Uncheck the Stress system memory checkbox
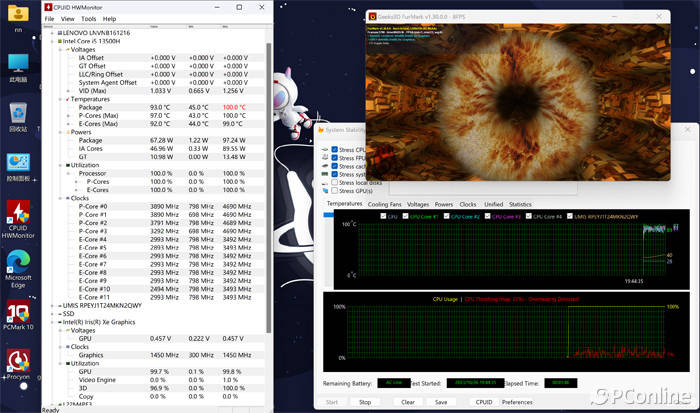Screen dimensions: 700x413 pos(334,174)
